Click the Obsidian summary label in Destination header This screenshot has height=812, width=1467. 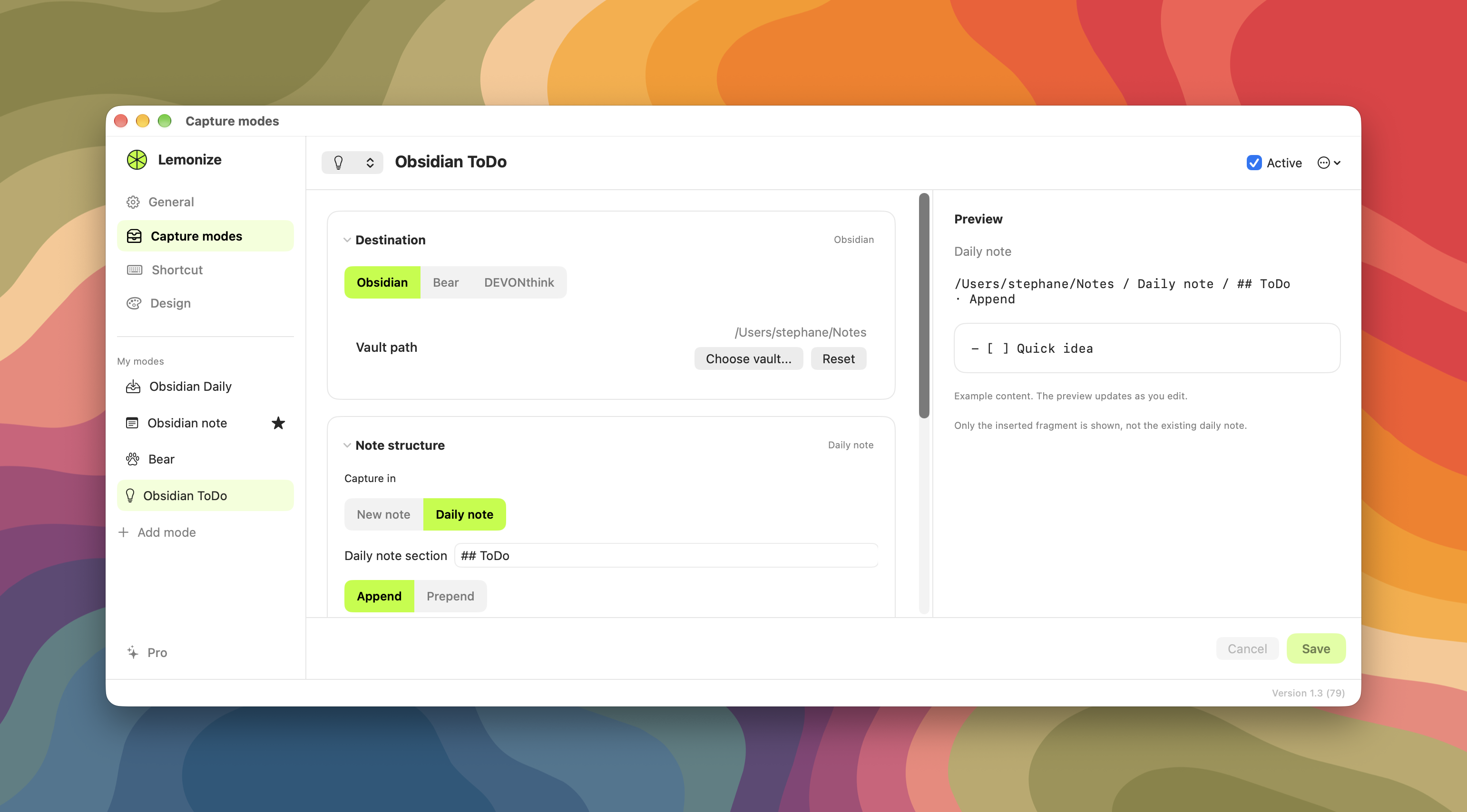pos(854,240)
